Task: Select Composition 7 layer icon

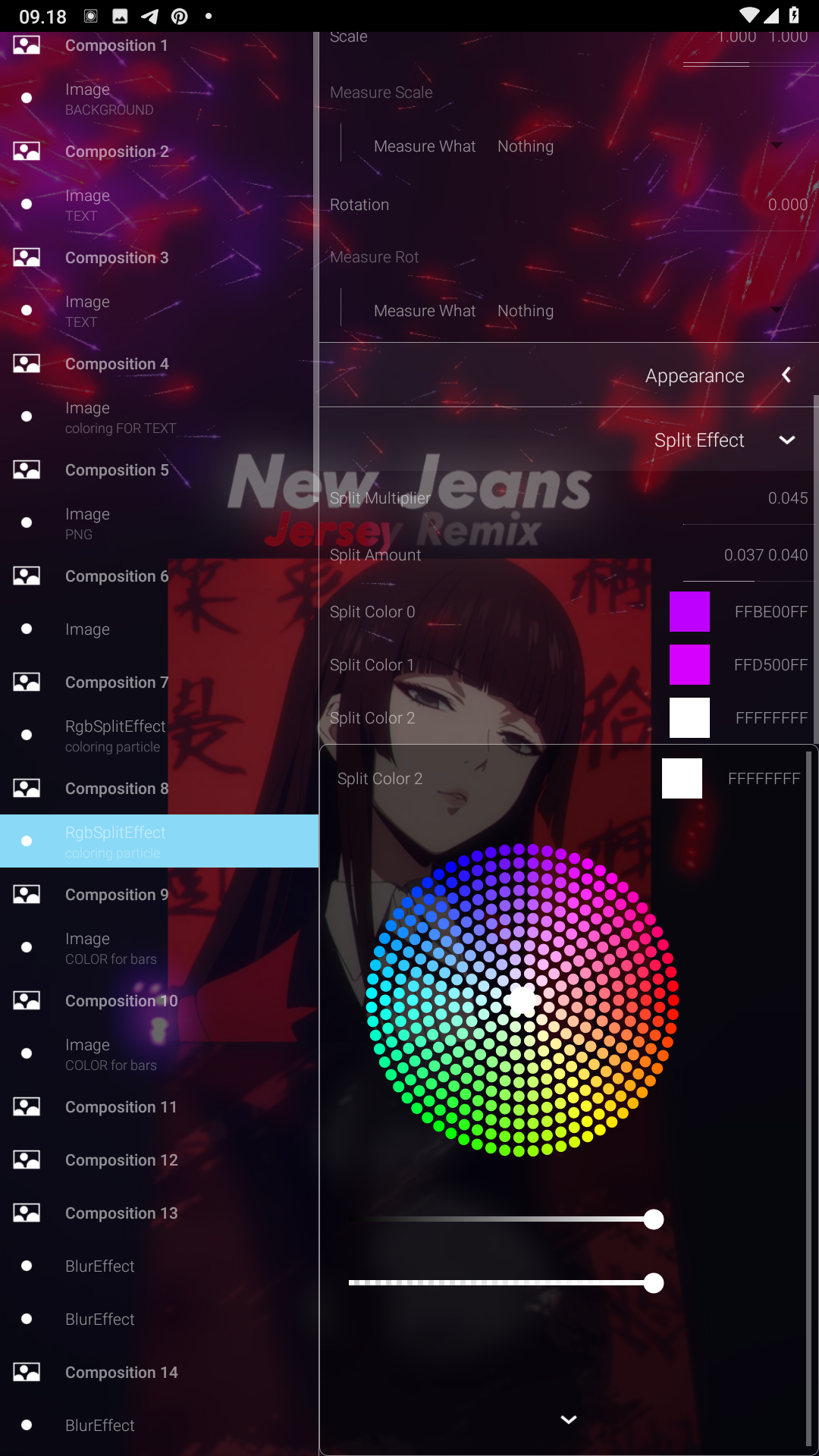Action: [27, 682]
